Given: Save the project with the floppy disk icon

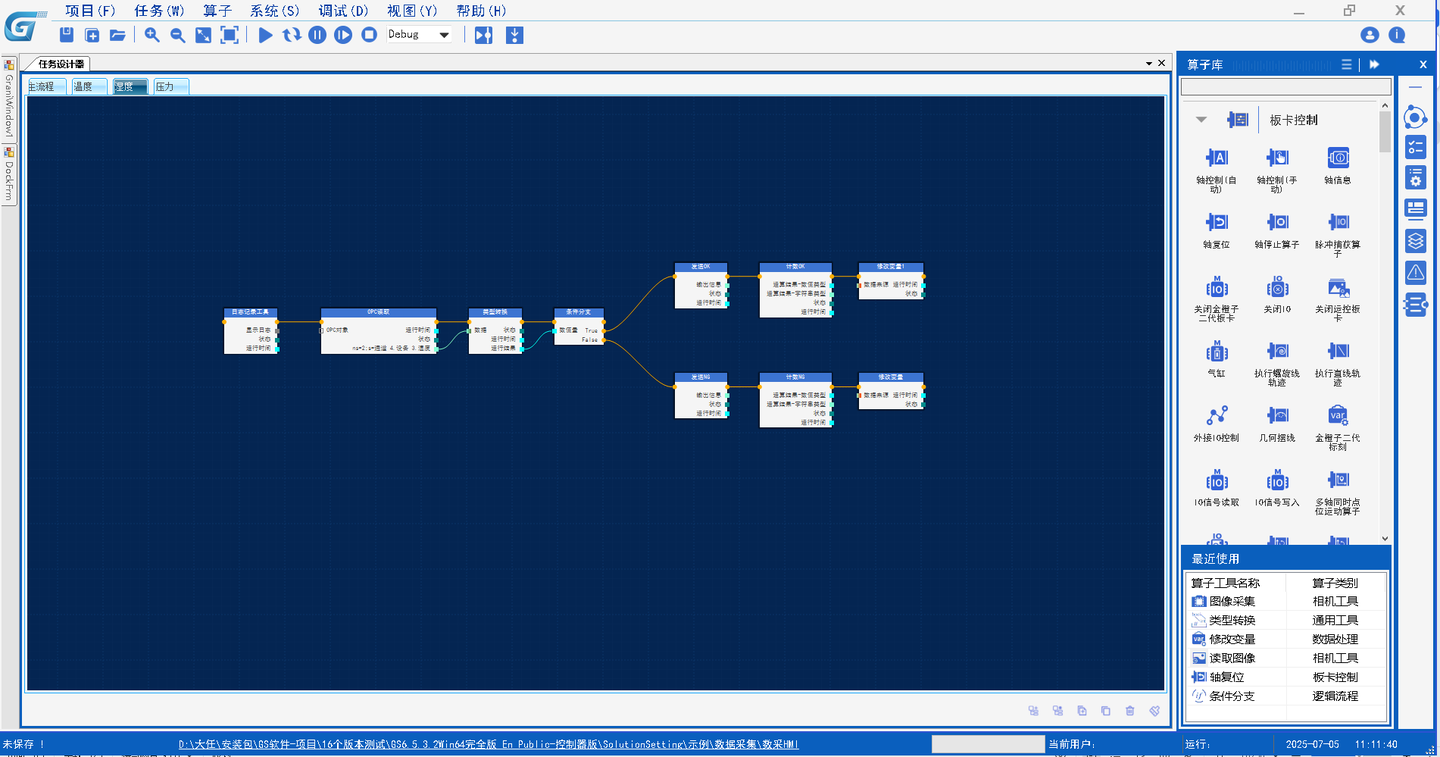Looking at the screenshot, I should [x=66, y=35].
